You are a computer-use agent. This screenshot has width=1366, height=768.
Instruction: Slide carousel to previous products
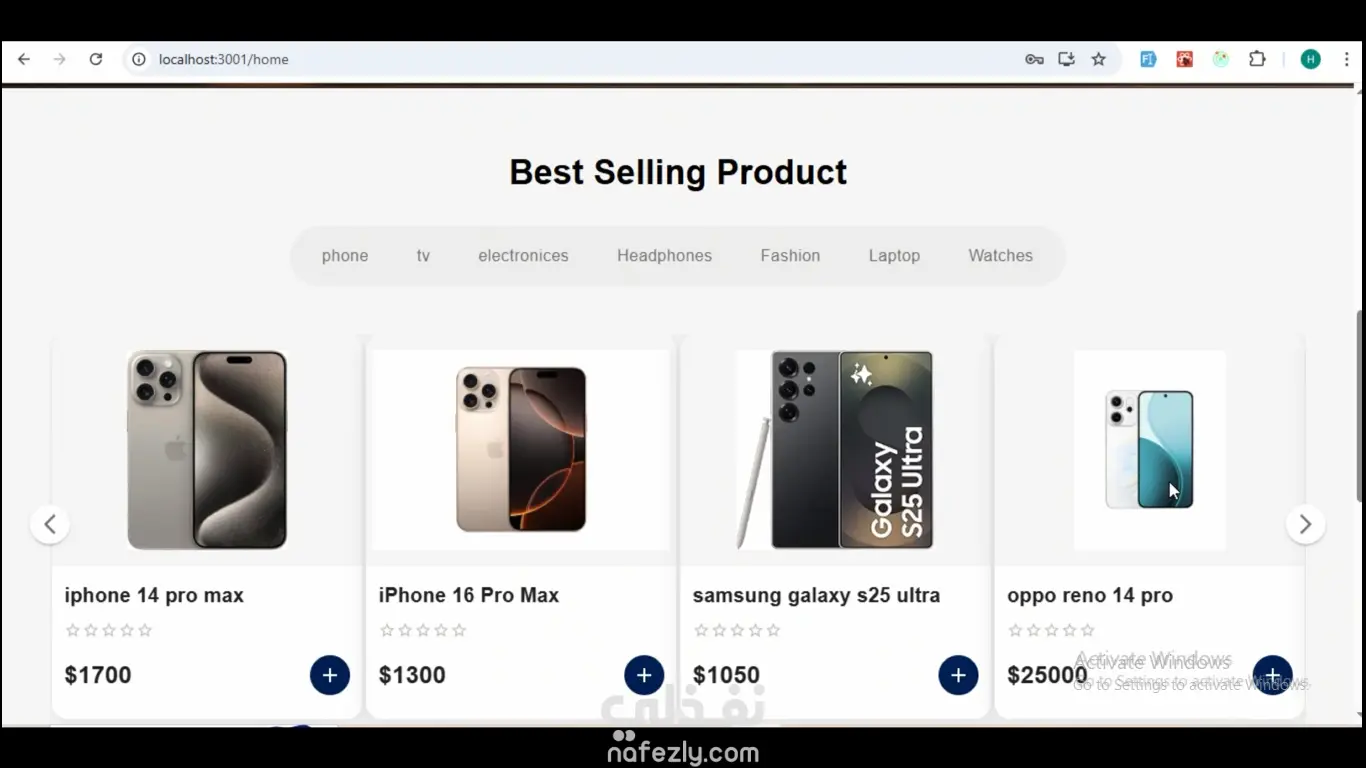pos(50,524)
